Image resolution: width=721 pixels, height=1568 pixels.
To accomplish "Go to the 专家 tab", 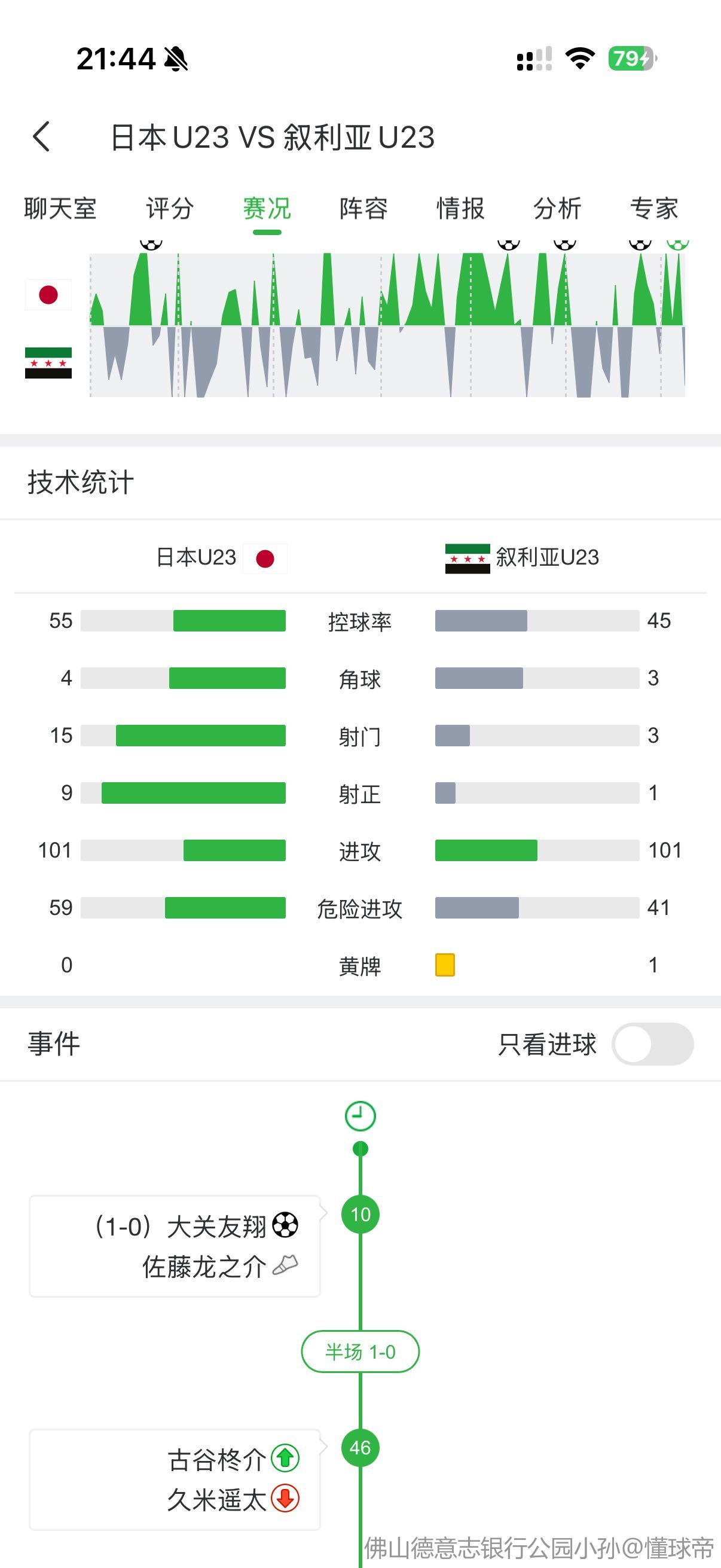I will point(654,209).
